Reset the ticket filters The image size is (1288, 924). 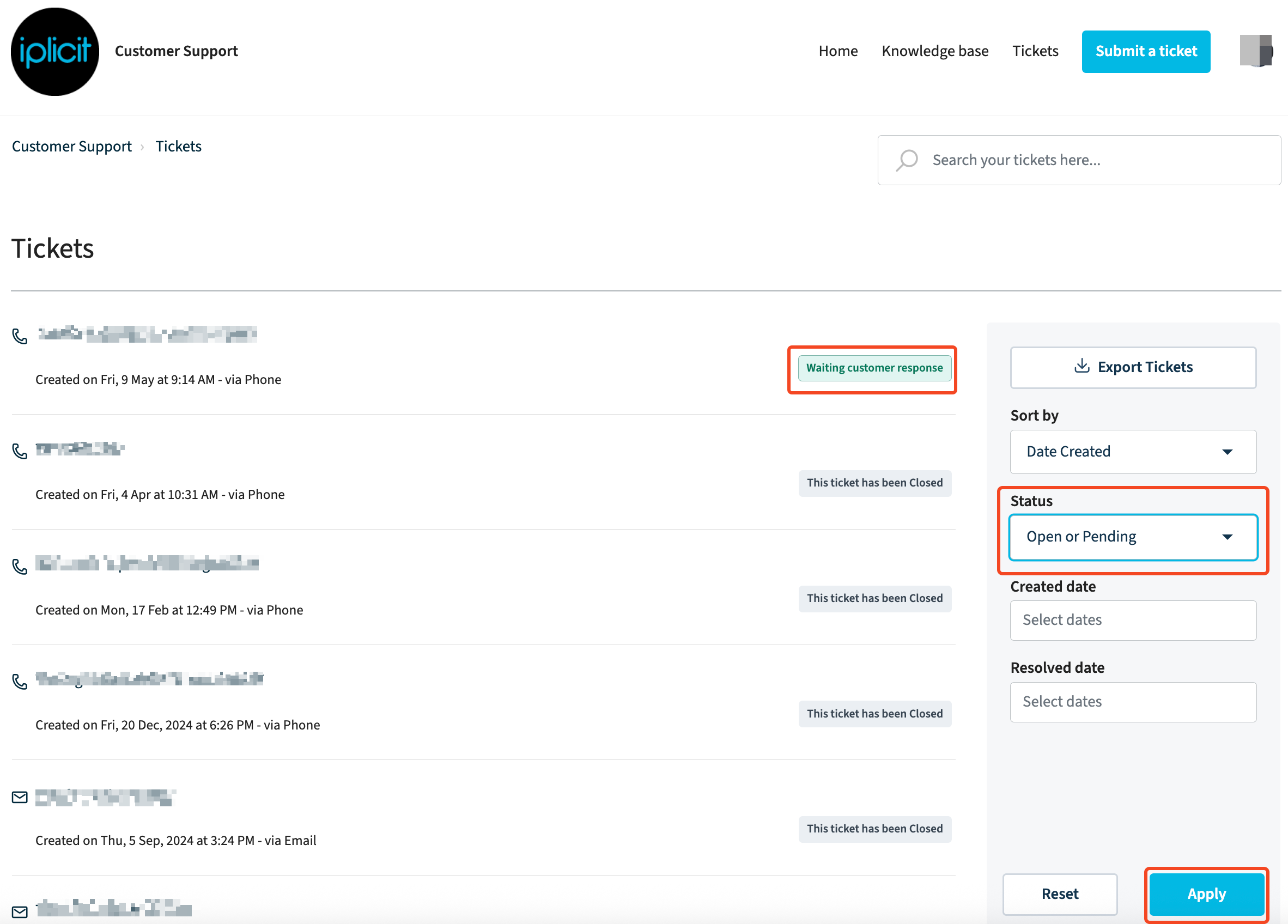[x=1059, y=894]
